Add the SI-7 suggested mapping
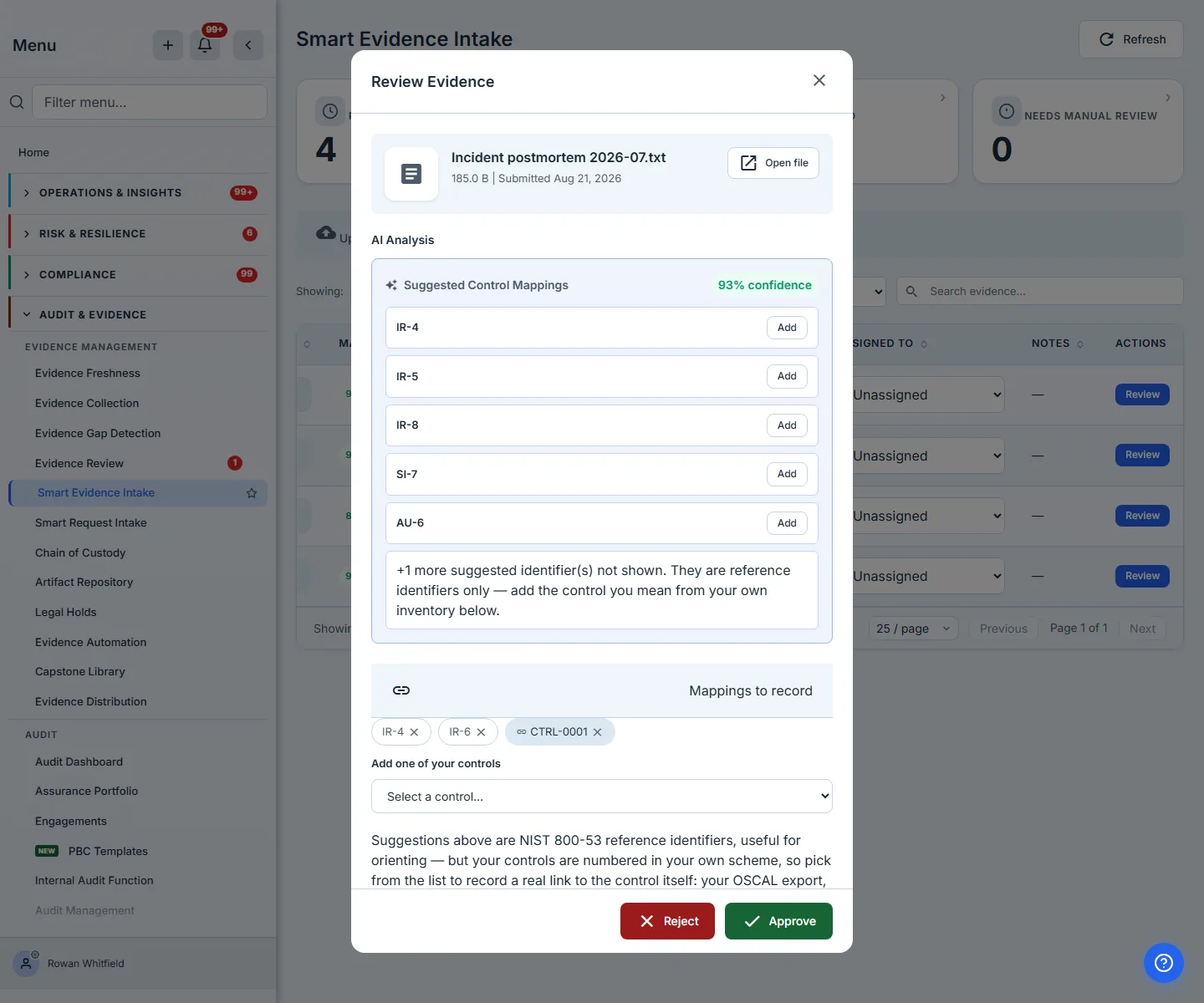The height and width of the screenshot is (1003, 1204). tap(787, 474)
